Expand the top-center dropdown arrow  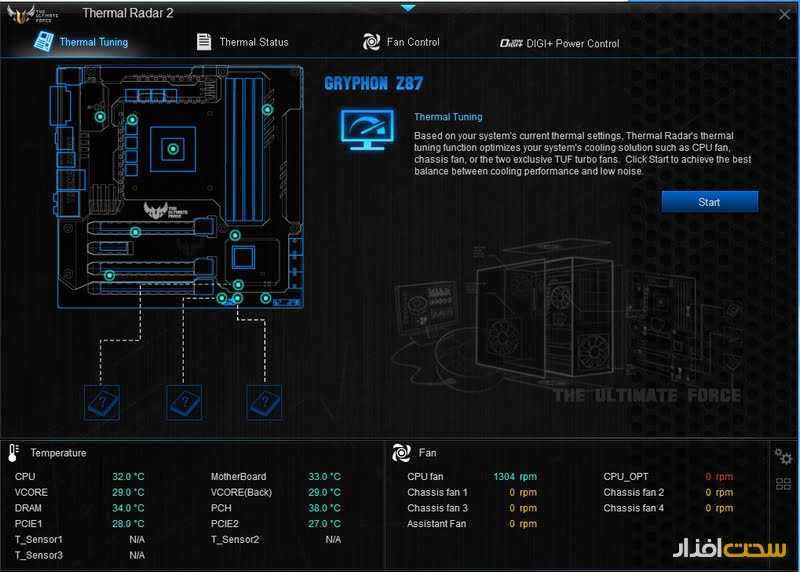click(407, 7)
